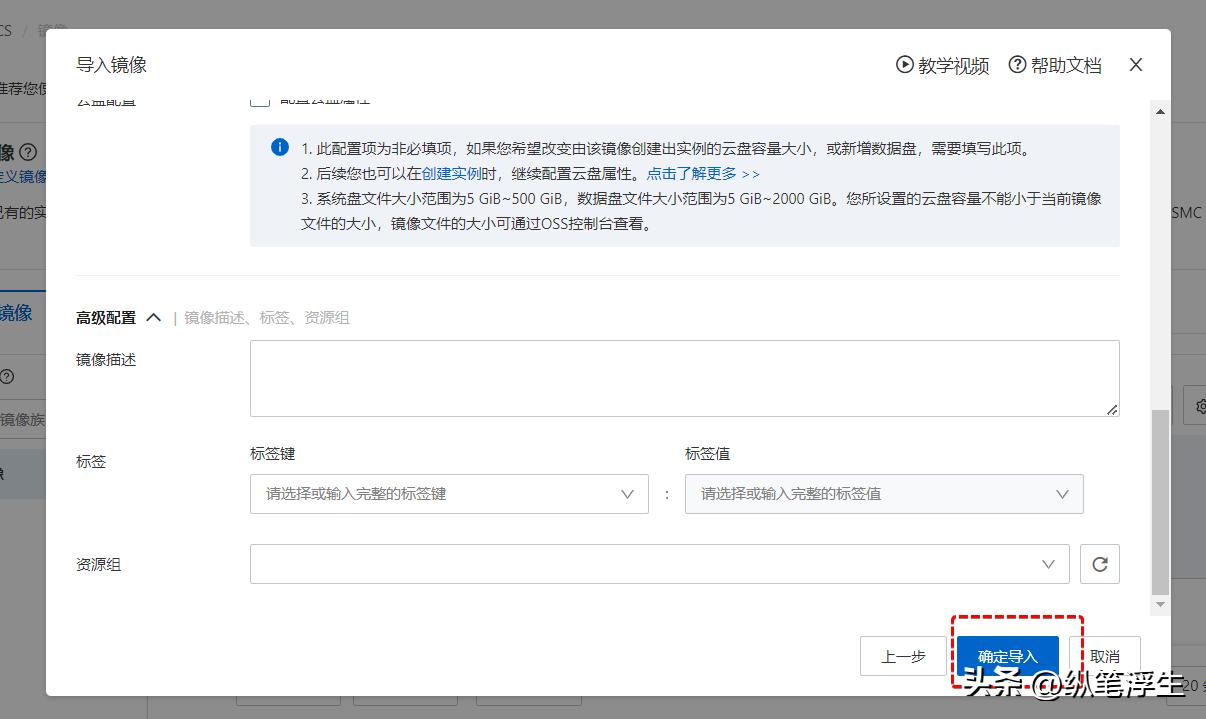Image resolution: width=1206 pixels, height=719 pixels.
Task: Enable the 配置数据盘属性 checkbox
Action: click(x=260, y=99)
